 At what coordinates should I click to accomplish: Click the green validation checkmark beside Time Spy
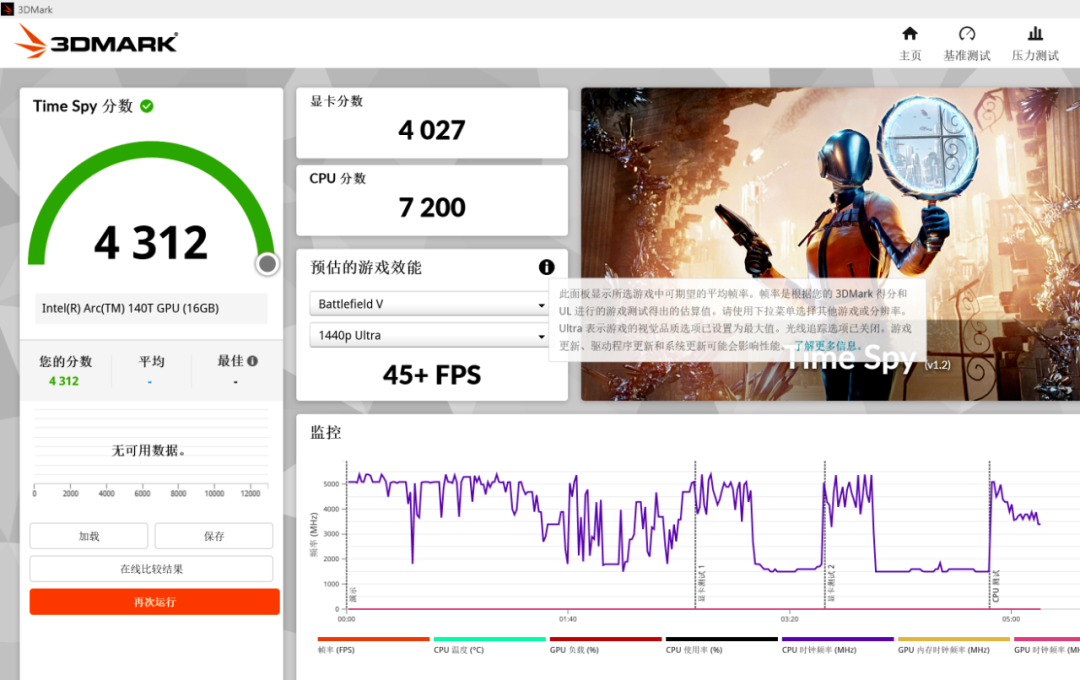point(147,106)
